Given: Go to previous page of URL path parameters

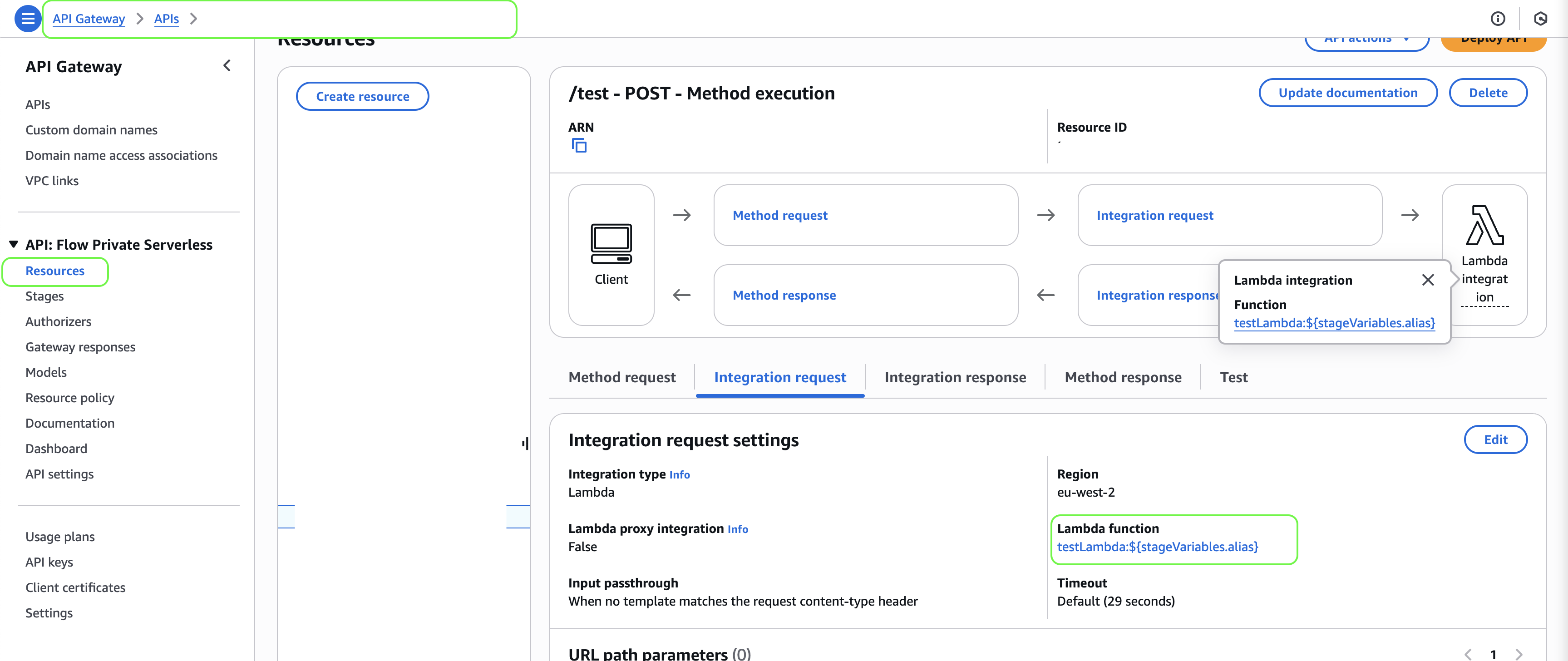Looking at the screenshot, I should (x=1468, y=654).
